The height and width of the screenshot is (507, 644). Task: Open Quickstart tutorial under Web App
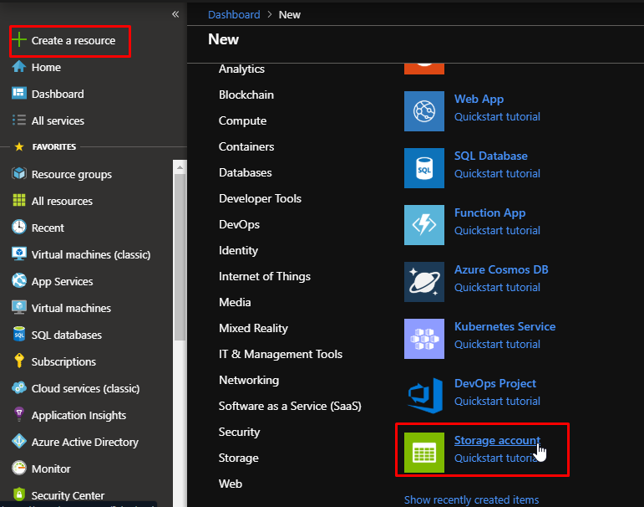pos(497,117)
